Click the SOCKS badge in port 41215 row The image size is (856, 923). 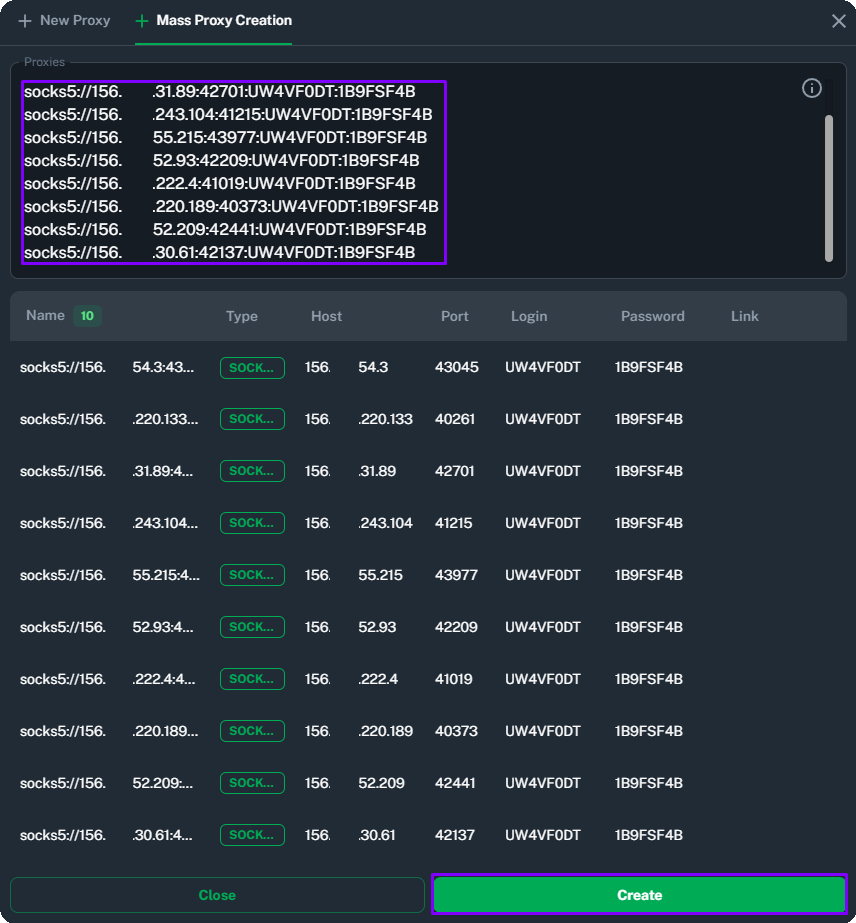(x=252, y=523)
